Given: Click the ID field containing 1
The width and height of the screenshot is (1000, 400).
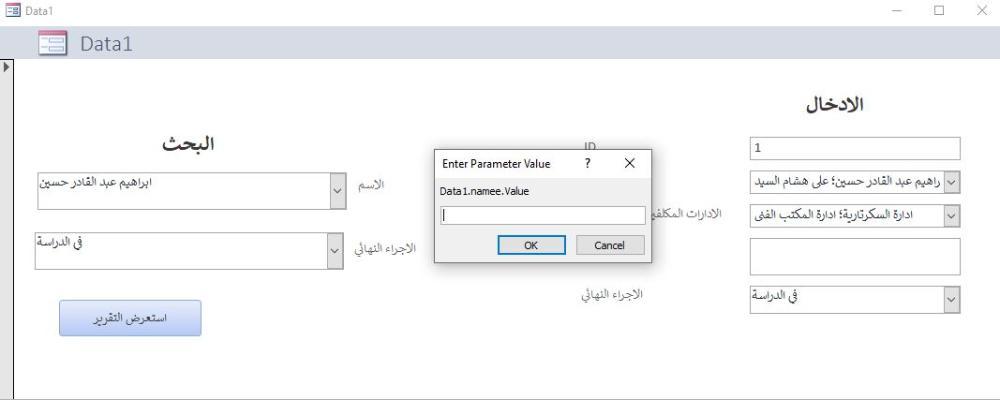Looking at the screenshot, I should pos(855,149).
